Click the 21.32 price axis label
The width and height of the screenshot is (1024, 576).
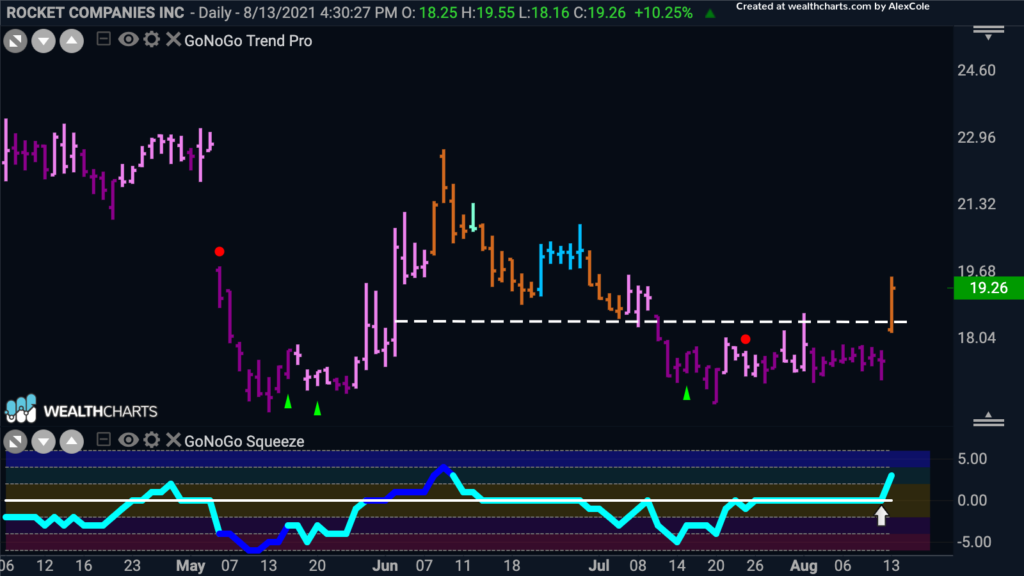coord(976,204)
